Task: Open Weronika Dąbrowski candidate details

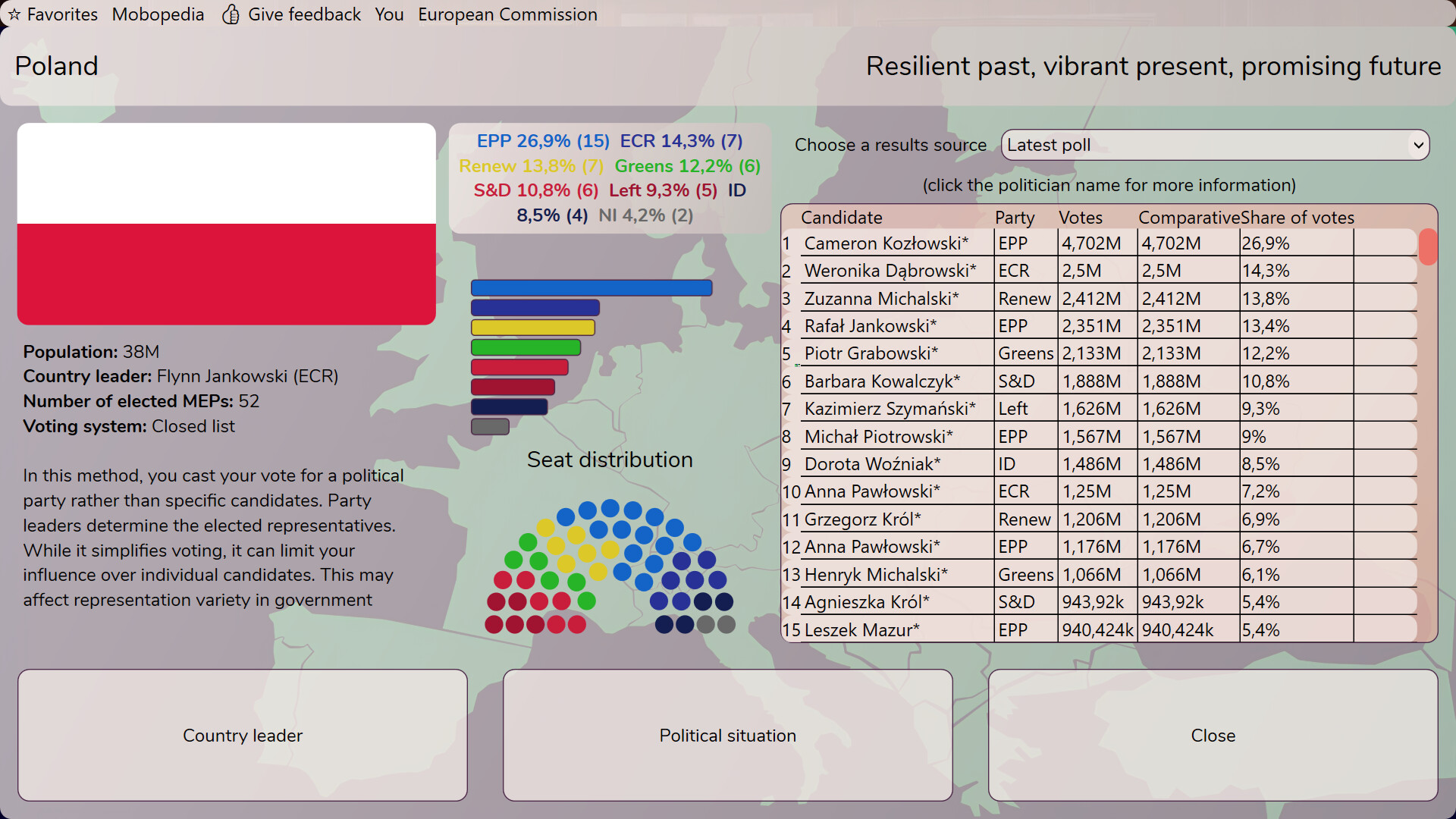Action: pyautogui.click(x=890, y=271)
